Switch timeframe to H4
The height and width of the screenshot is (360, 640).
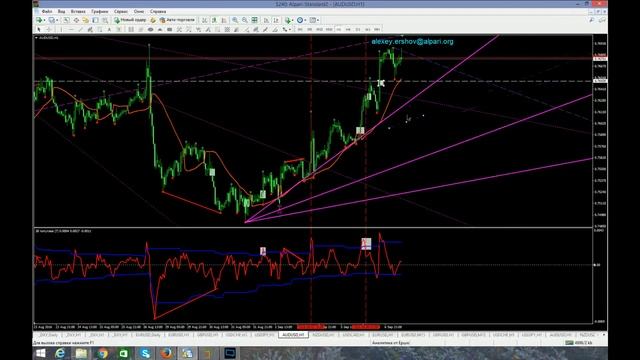348,29
